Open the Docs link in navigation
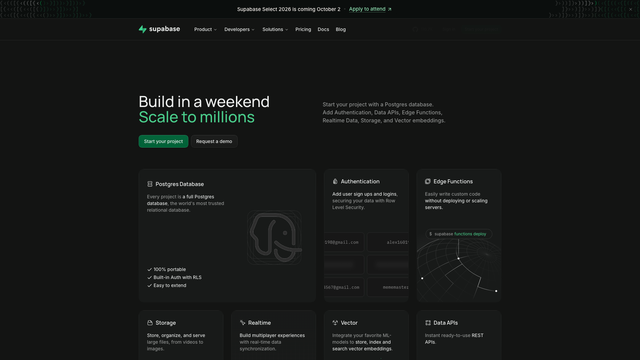The image size is (640, 360). click(323, 29)
